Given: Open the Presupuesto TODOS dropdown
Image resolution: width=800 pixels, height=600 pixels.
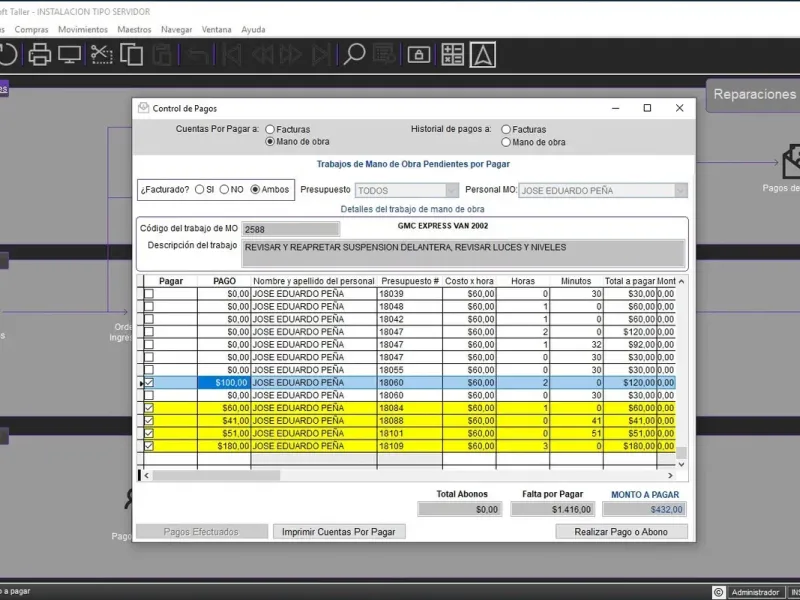Looking at the screenshot, I should (x=452, y=190).
